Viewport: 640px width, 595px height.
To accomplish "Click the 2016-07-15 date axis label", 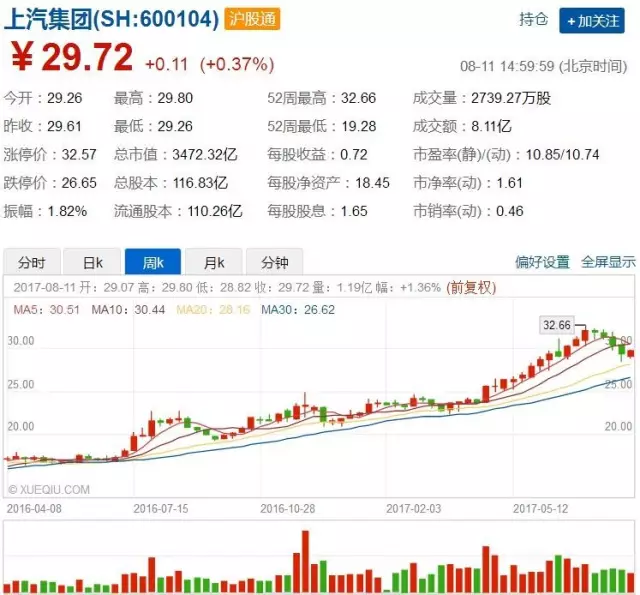I will pyautogui.click(x=161, y=509).
